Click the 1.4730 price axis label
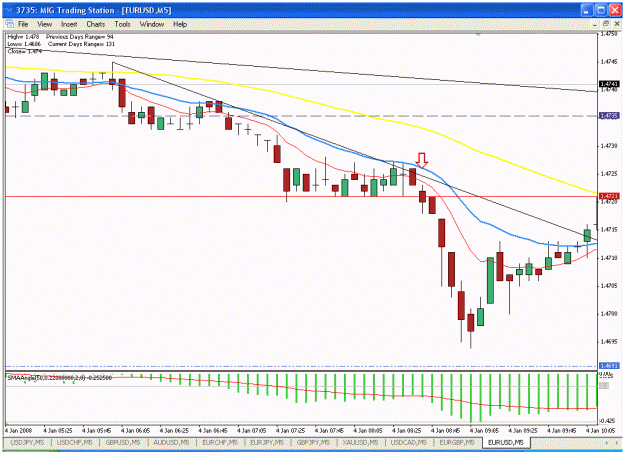 [x=609, y=146]
